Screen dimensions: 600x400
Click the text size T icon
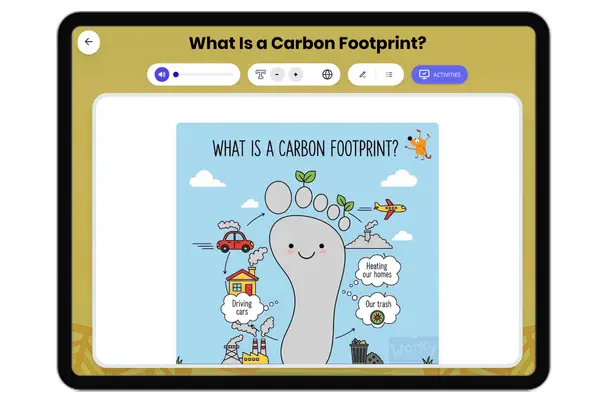[x=261, y=74]
